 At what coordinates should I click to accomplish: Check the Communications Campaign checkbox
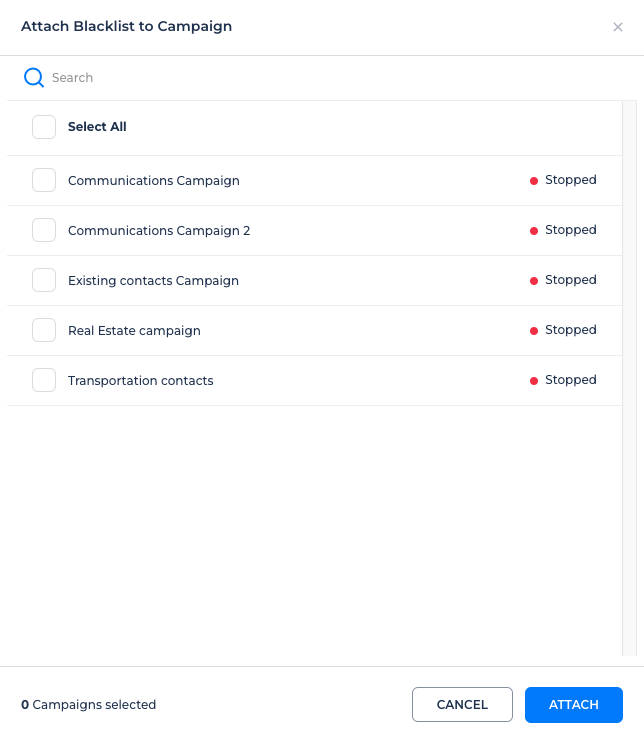[44, 180]
